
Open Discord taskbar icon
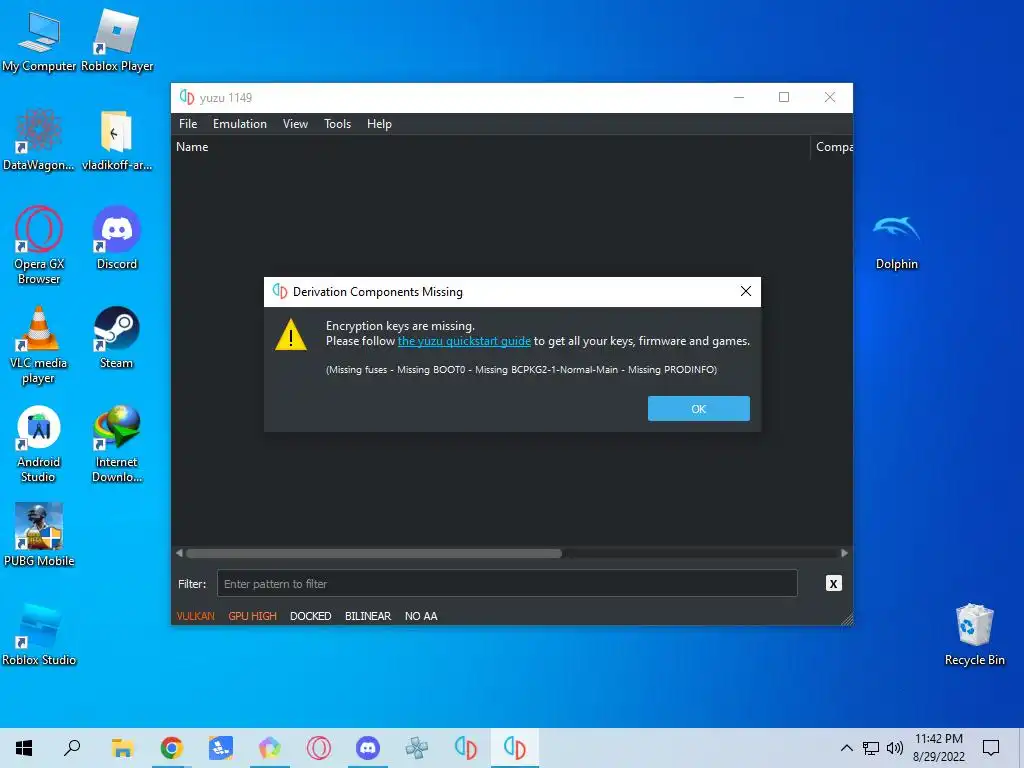(368, 748)
